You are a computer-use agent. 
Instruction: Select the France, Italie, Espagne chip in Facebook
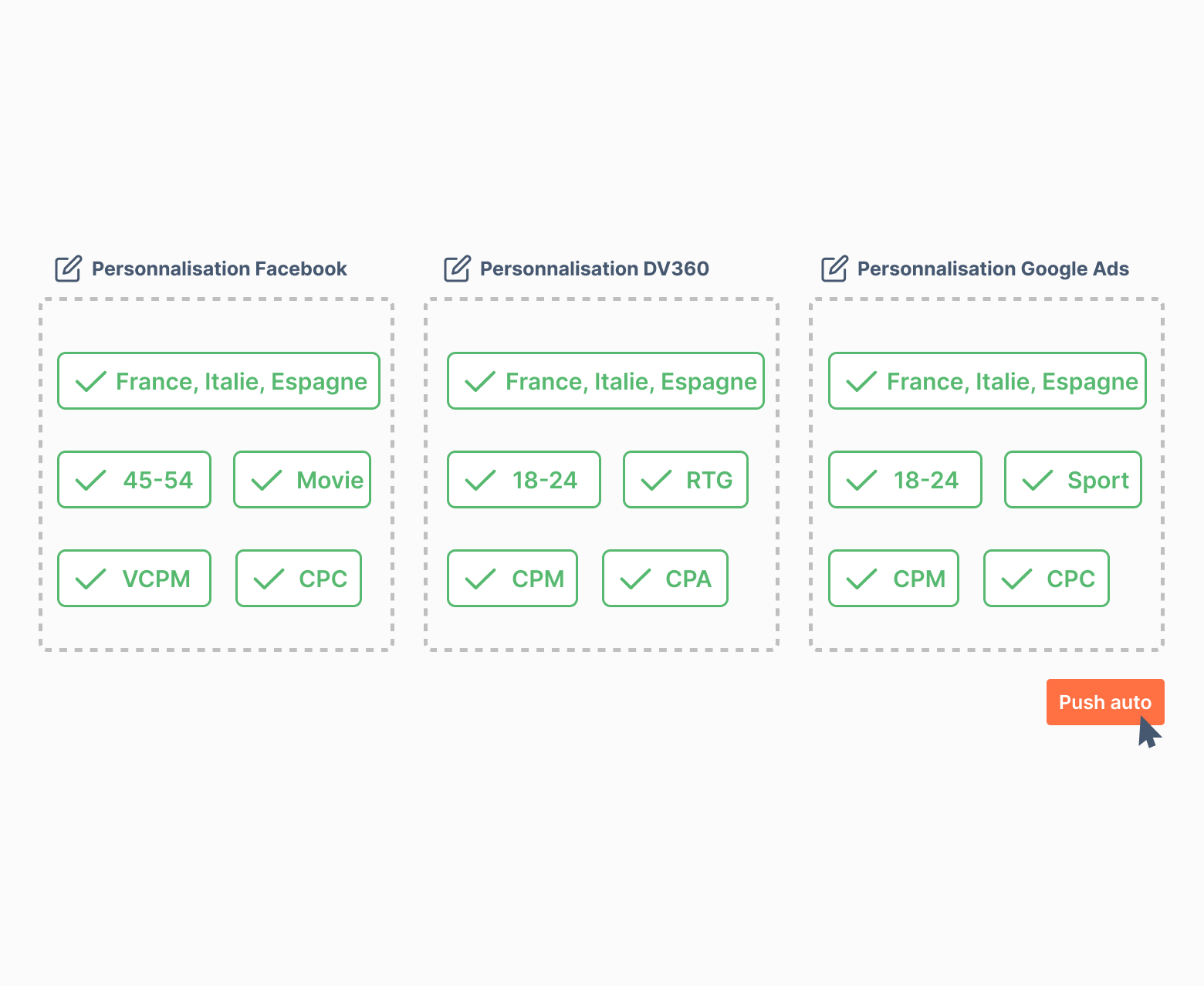click(x=218, y=381)
